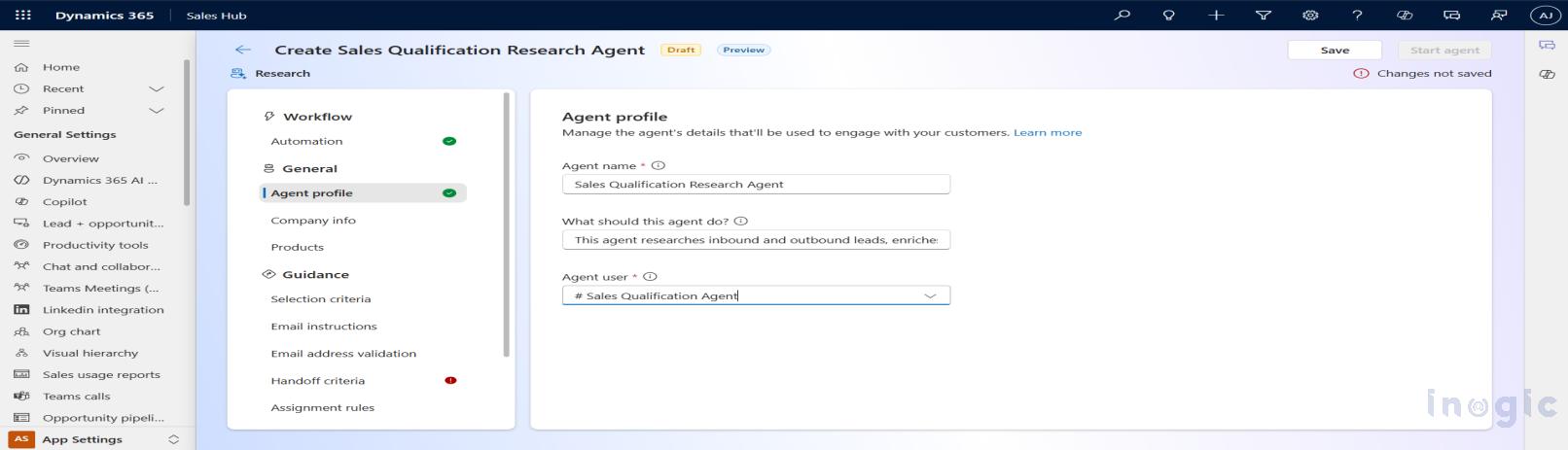The width and height of the screenshot is (1568, 450).
Task: Collapse the site map hamburger menu
Action: pyautogui.click(x=21, y=44)
